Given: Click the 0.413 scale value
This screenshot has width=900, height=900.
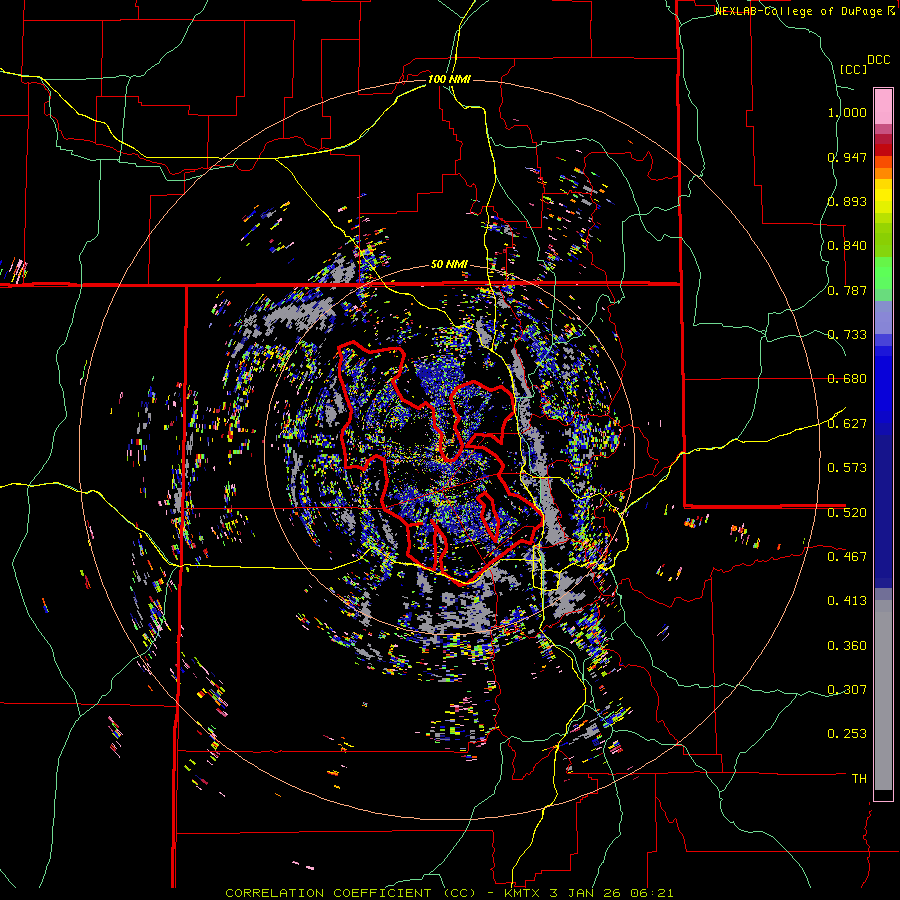Looking at the screenshot, I should coord(847,601).
